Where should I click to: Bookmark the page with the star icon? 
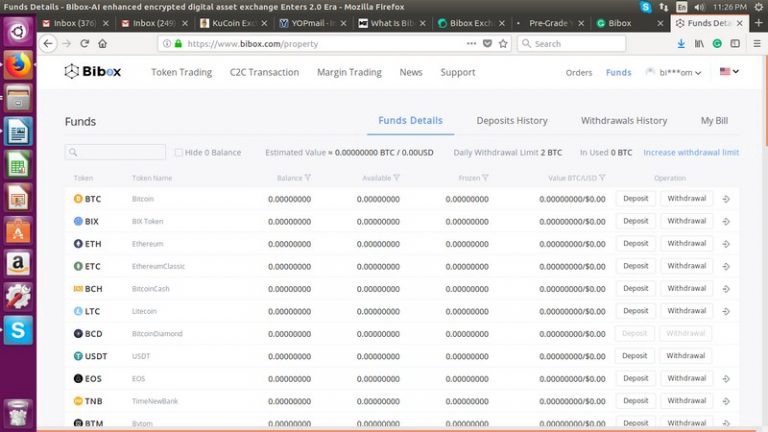(x=503, y=44)
